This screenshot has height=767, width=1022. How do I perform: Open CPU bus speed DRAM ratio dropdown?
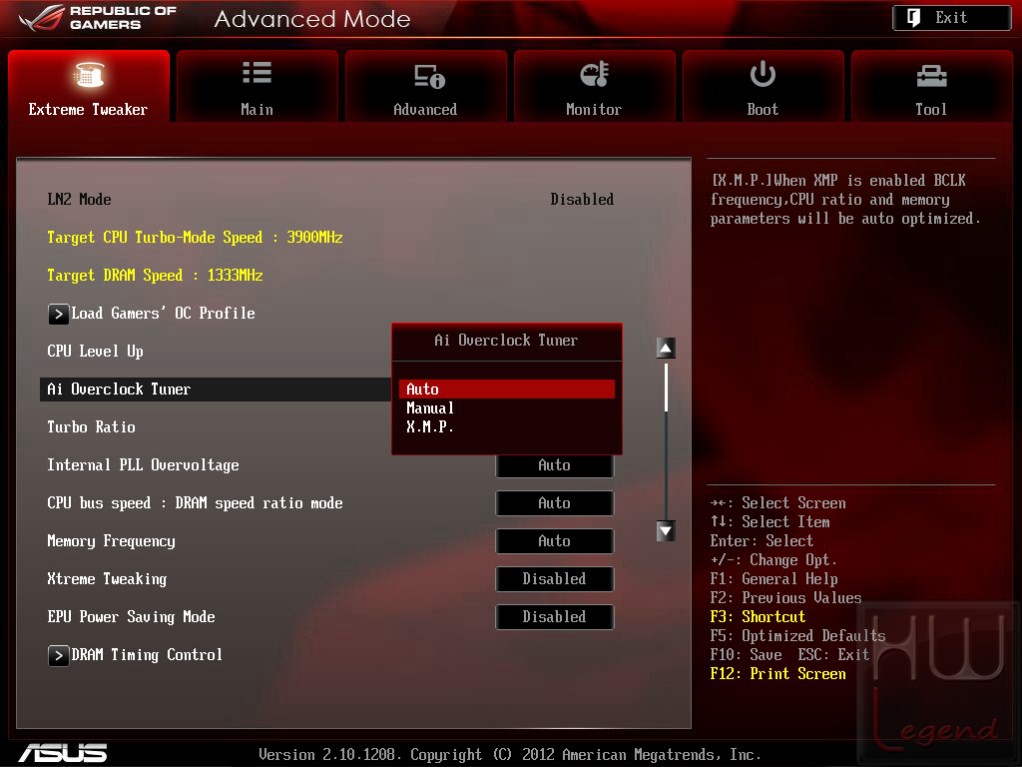(x=555, y=503)
